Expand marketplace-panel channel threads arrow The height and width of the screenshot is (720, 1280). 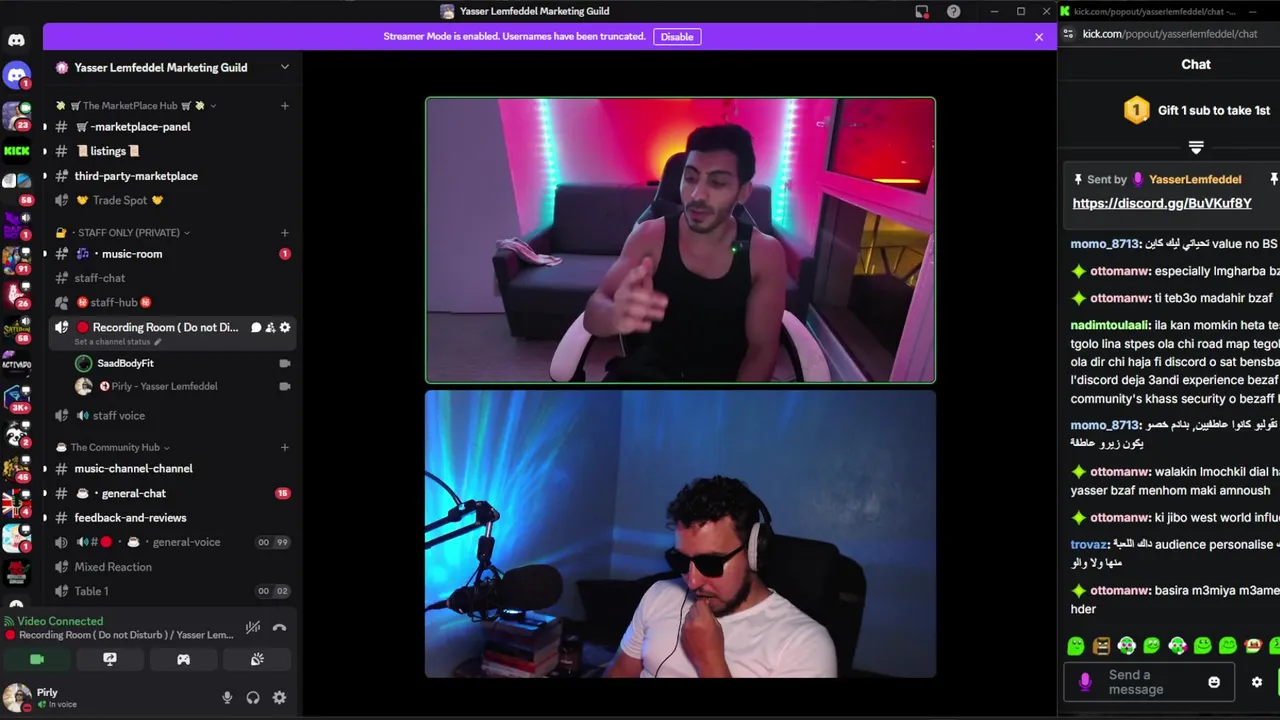pos(44,127)
